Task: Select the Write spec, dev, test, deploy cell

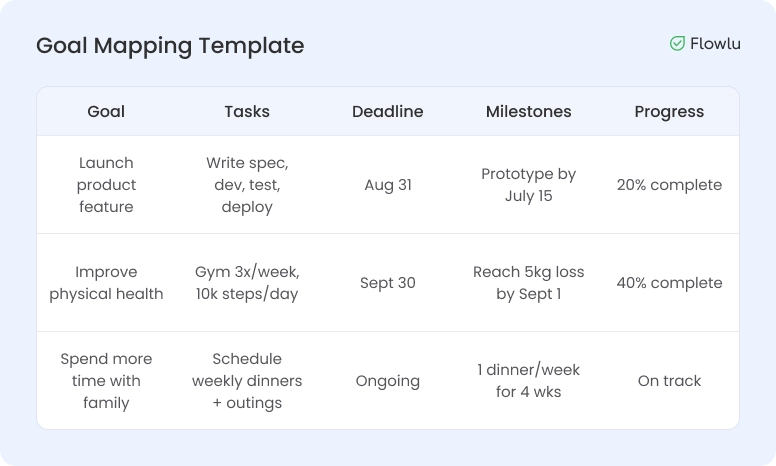Action: click(247, 185)
